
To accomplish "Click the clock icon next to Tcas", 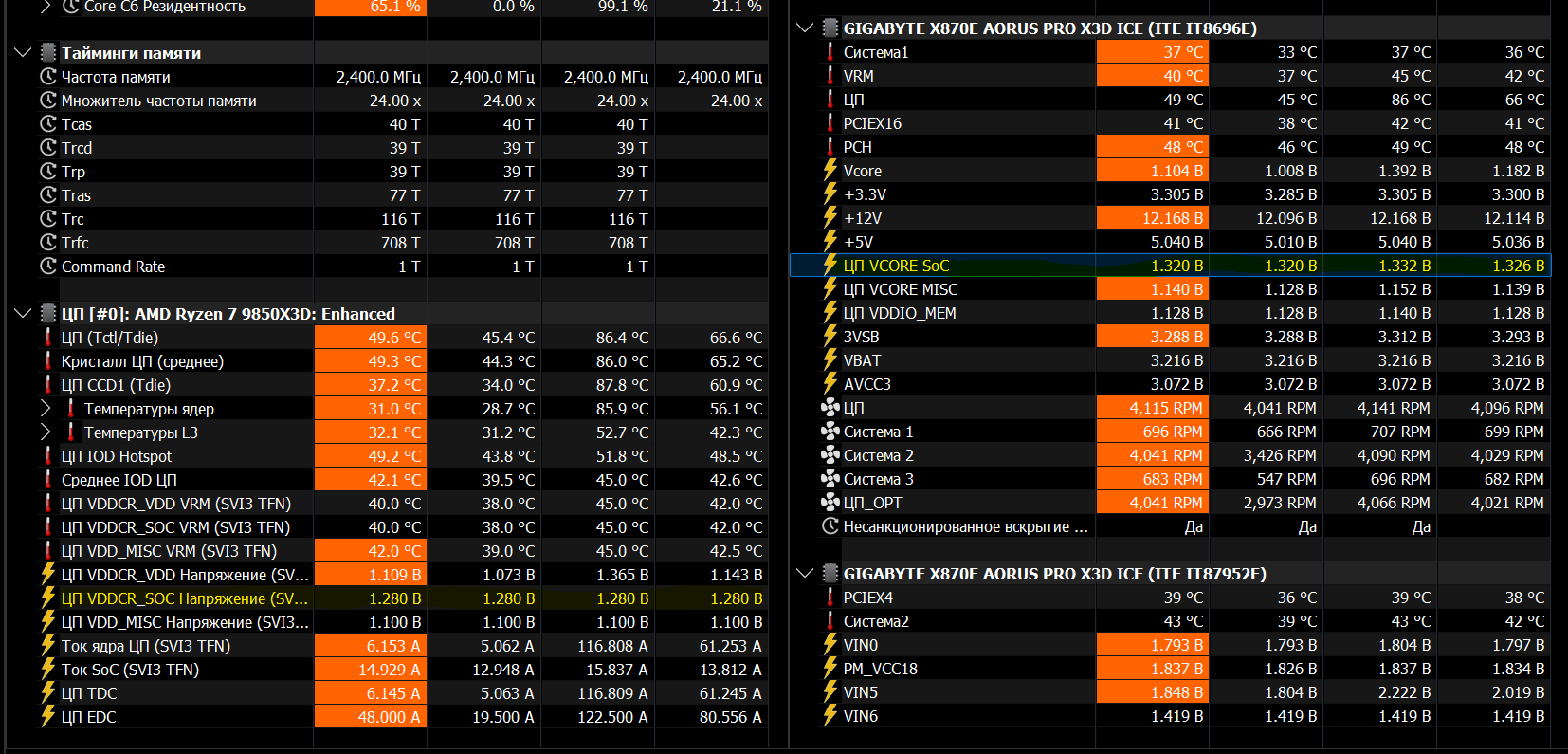I will 48,124.
